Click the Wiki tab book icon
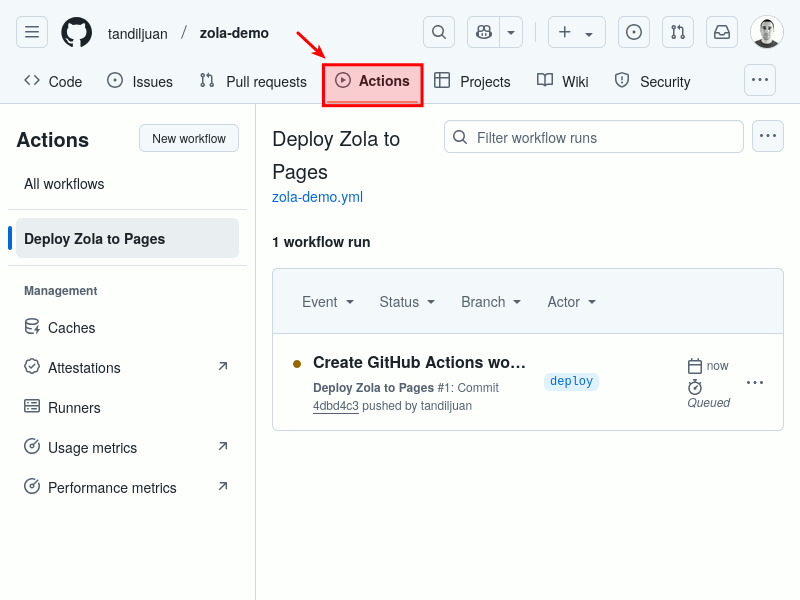The height and width of the screenshot is (600, 800). pyautogui.click(x=545, y=80)
